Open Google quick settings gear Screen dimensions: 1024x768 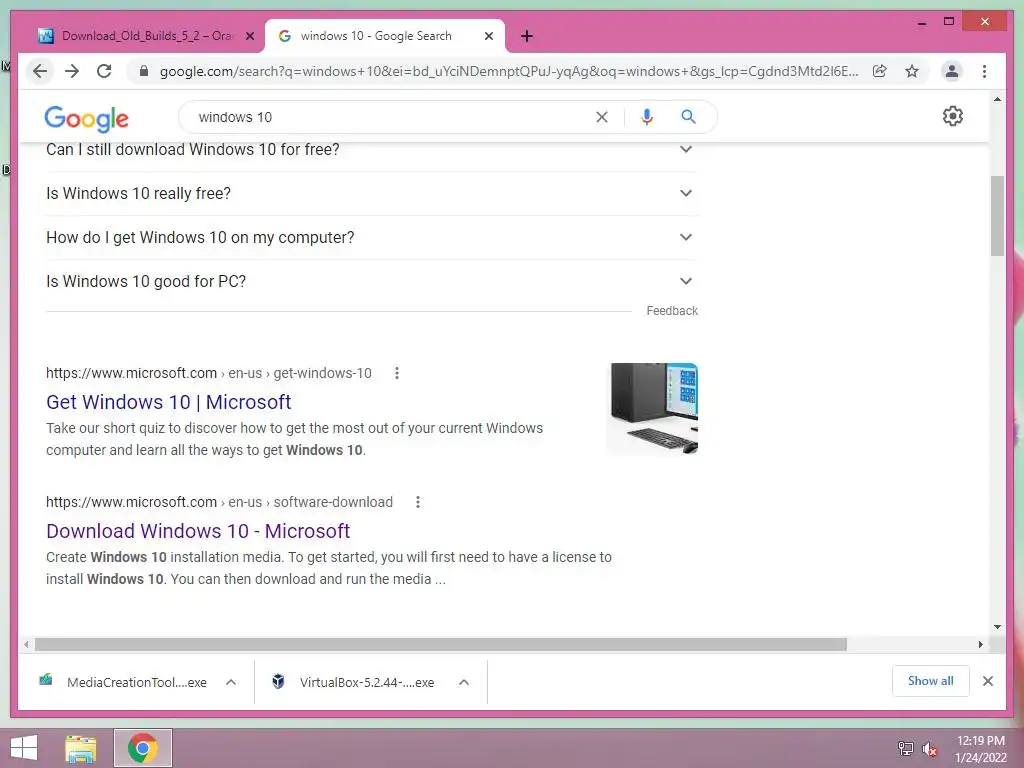tap(953, 116)
